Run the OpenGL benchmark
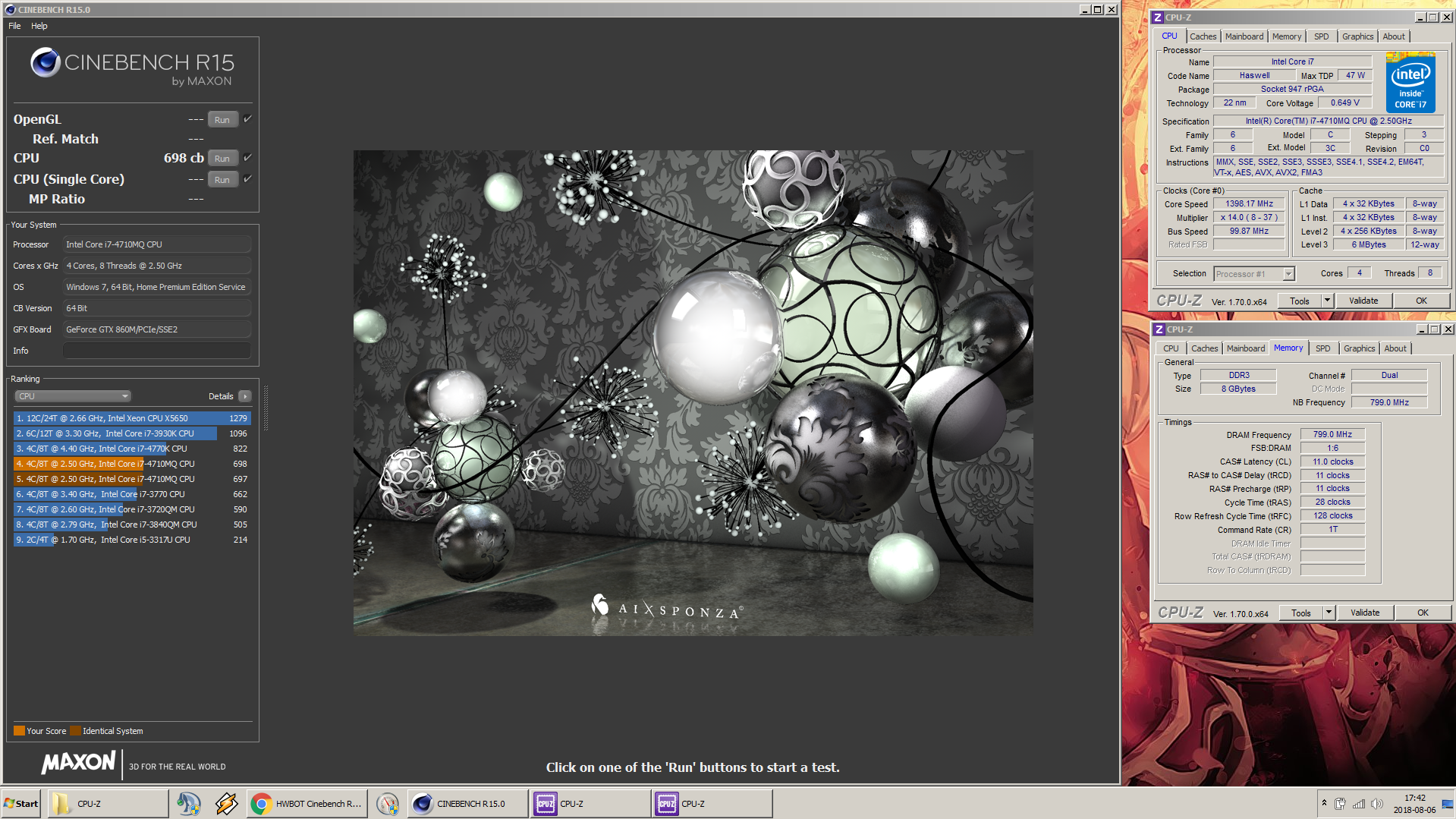Screen dimensions: 1456x819 coord(222,119)
